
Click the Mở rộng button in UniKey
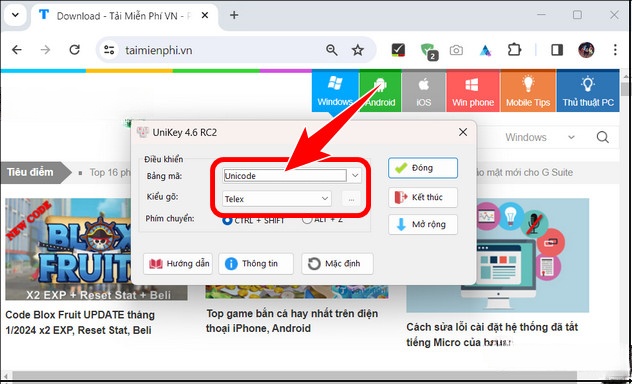pyautogui.click(x=423, y=224)
